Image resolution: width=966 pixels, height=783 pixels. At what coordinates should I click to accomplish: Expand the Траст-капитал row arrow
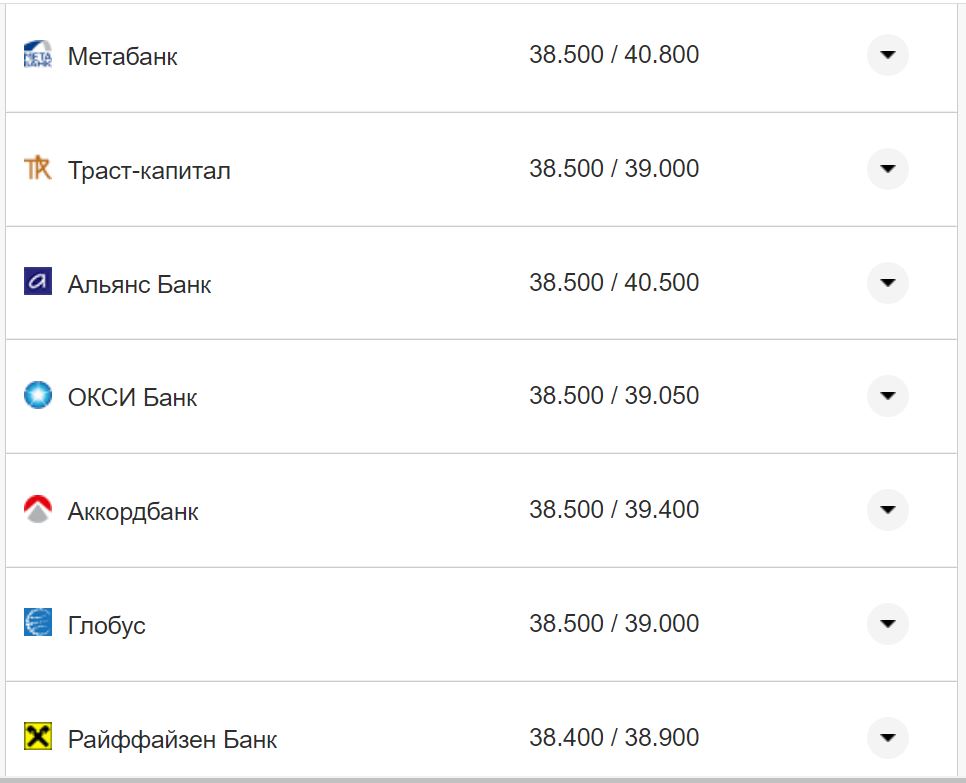pyautogui.click(x=887, y=169)
